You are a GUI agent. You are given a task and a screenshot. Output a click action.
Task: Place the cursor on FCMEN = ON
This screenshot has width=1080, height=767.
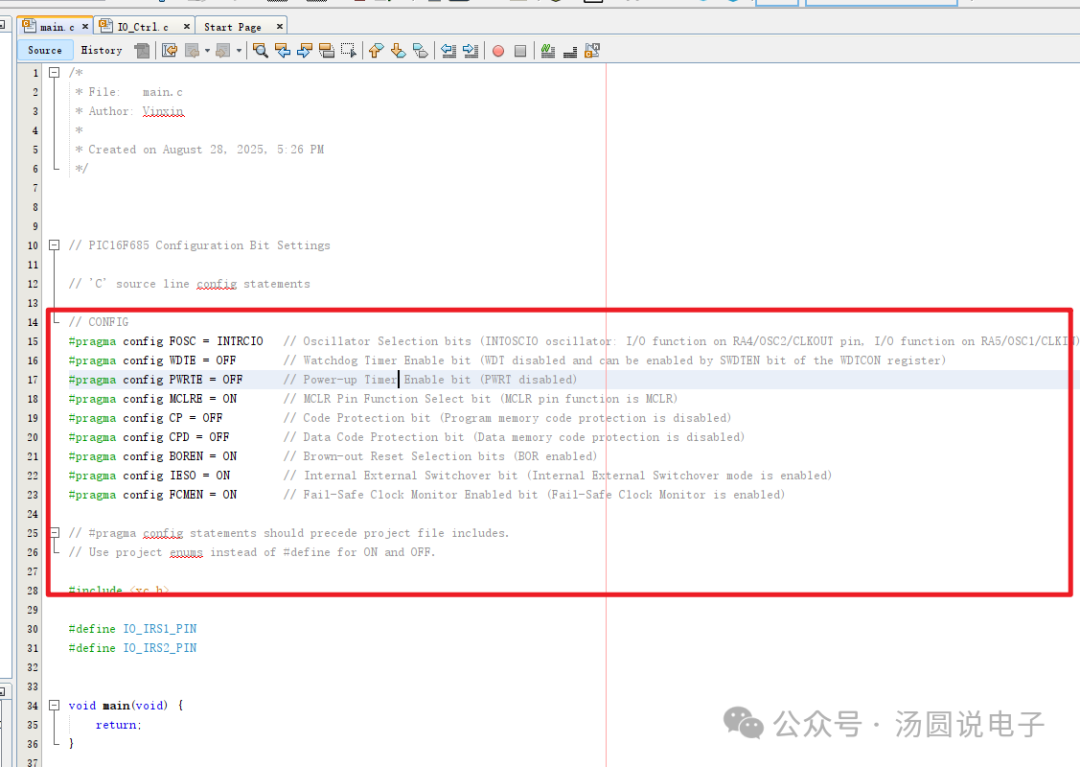pyautogui.click(x=203, y=494)
